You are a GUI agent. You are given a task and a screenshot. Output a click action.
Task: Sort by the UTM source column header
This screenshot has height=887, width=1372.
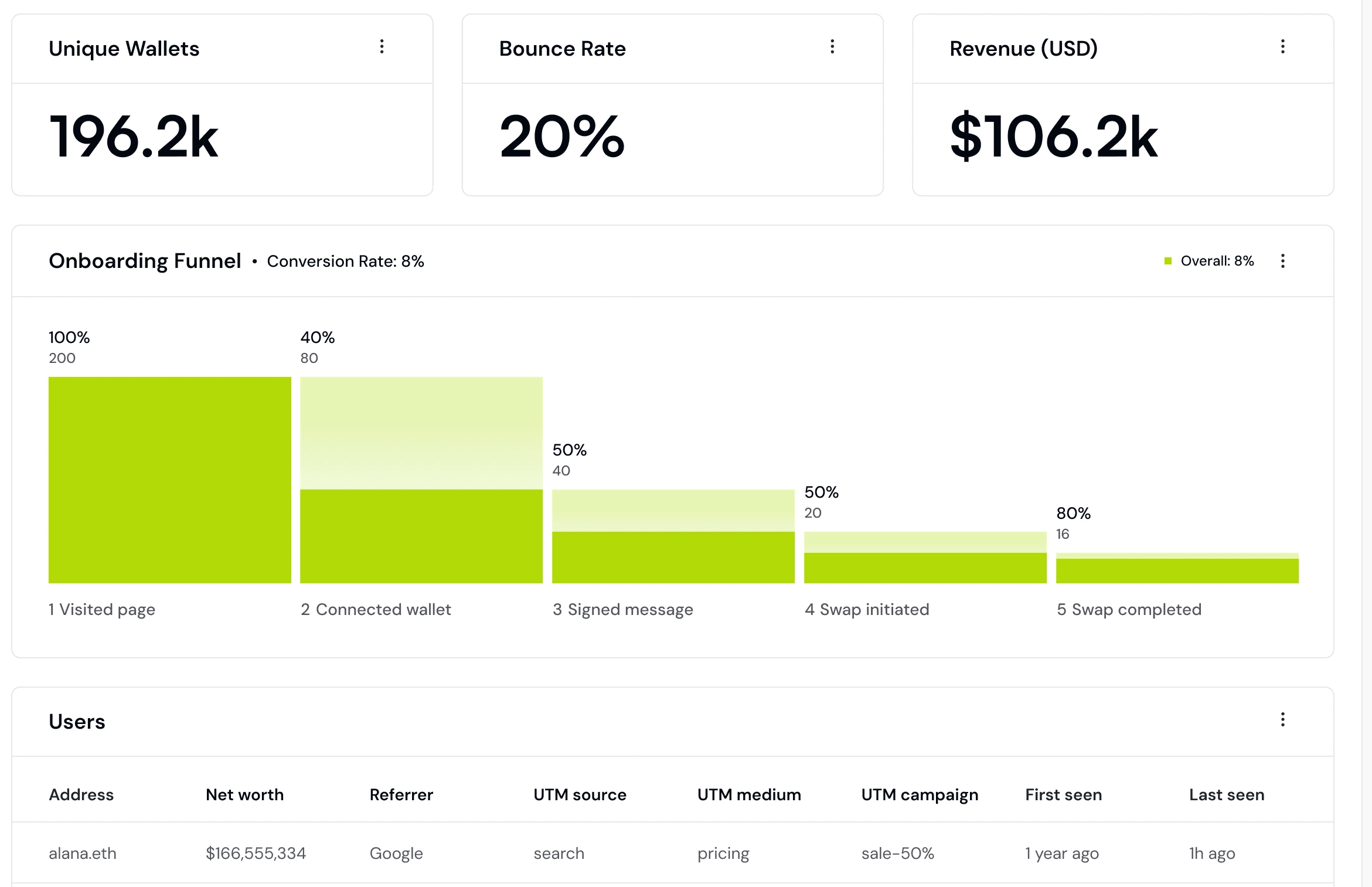tap(580, 794)
